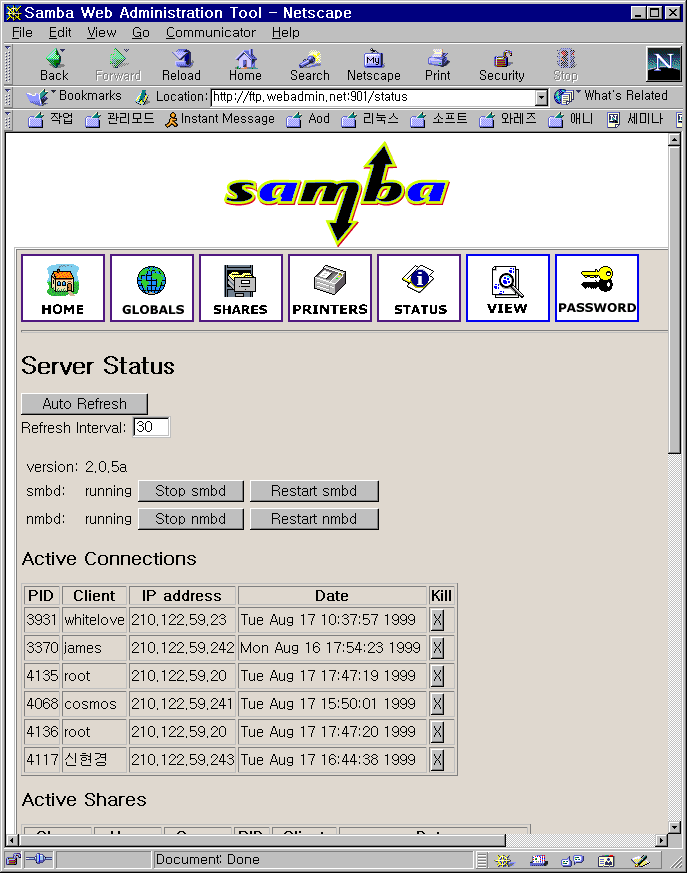Kill the 신현경 connection PID 4117
Screen dimensions: 687x873
pos(438,759)
